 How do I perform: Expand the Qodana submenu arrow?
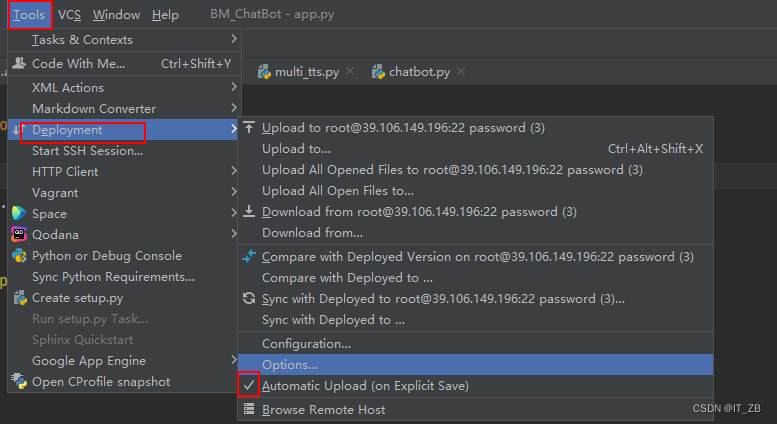pyautogui.click(x=234, y=233)
